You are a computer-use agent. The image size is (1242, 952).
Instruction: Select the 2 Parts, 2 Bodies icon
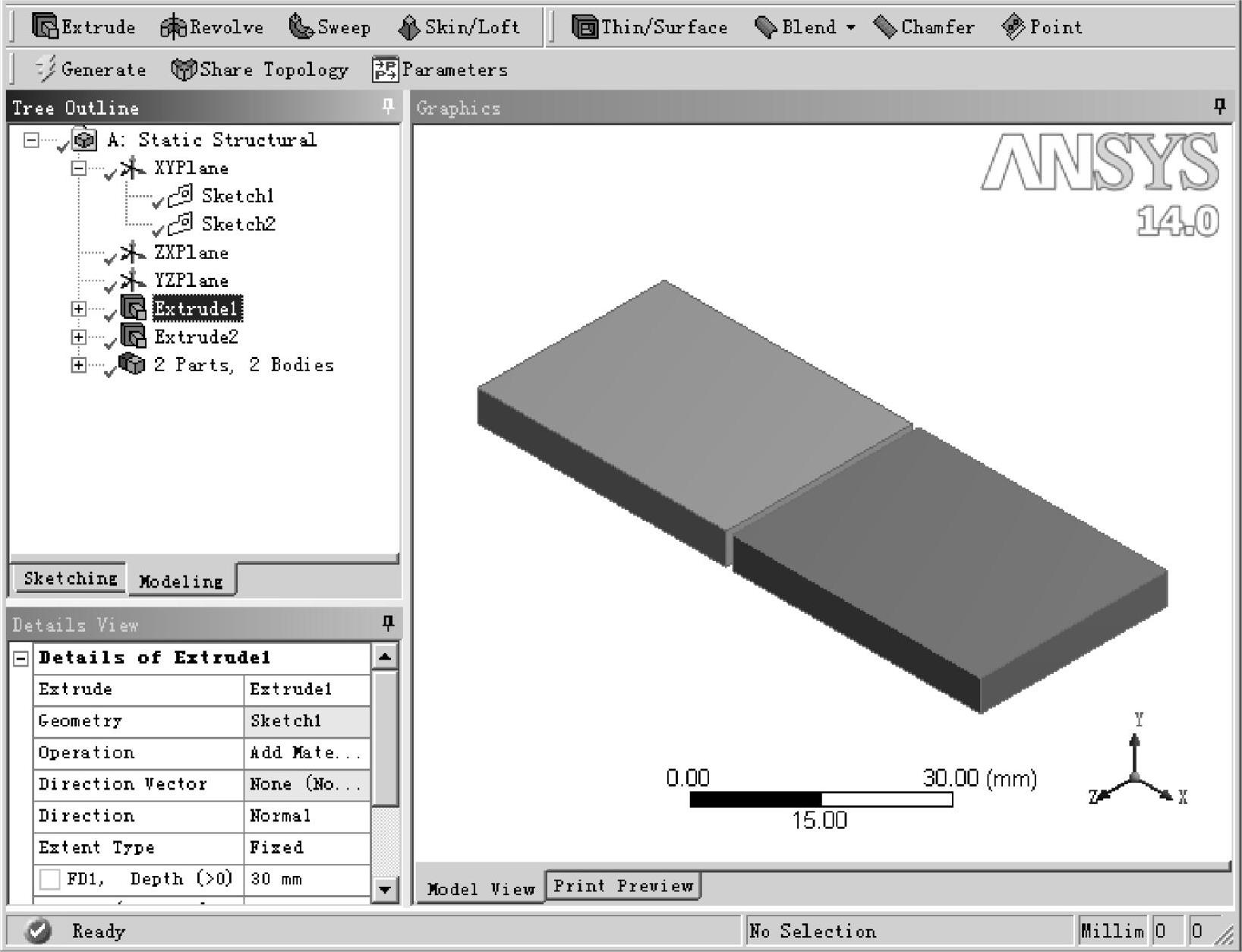pos(132,364)
